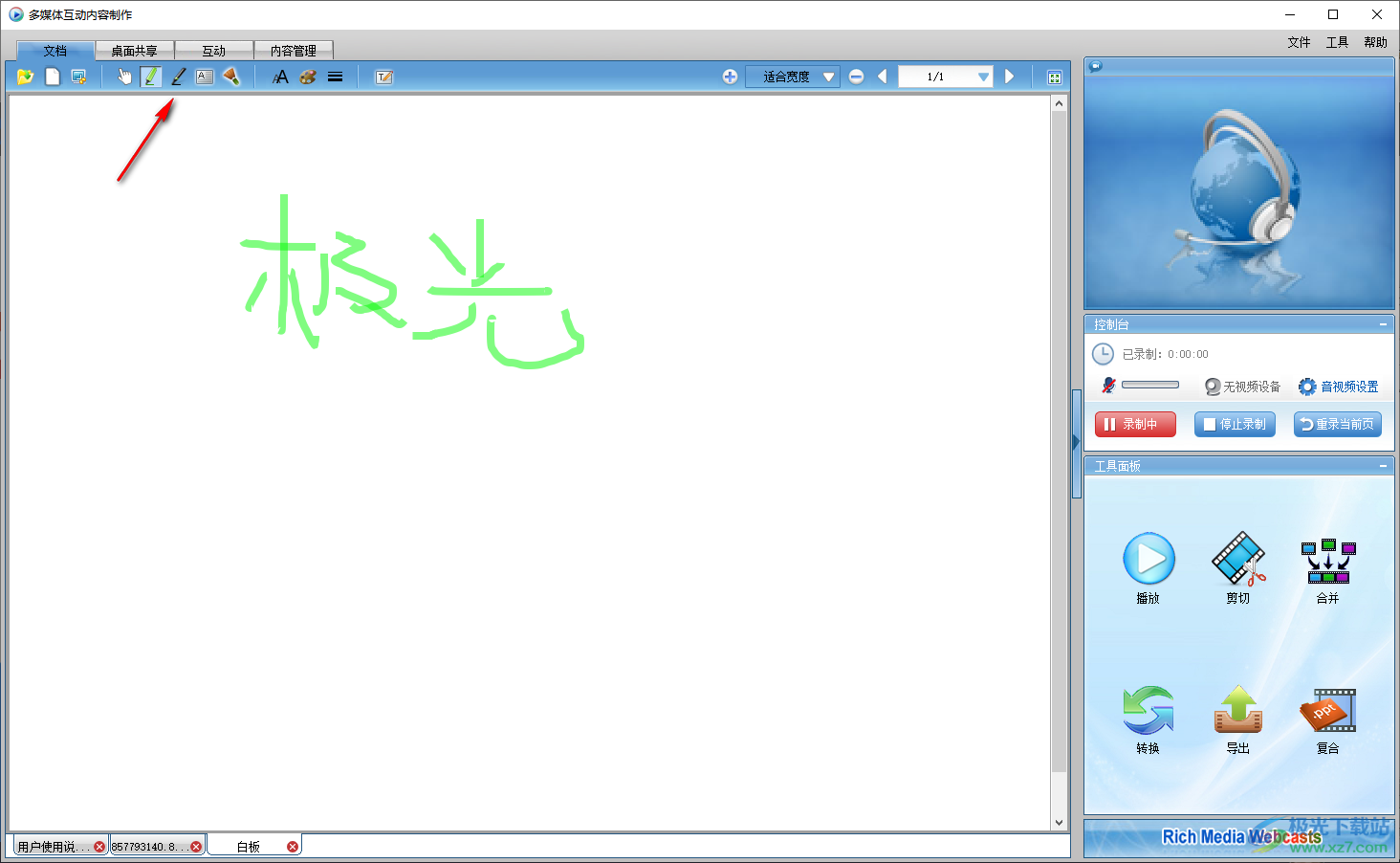Toggle the muted microphone icon
The height and width of the screenshot is (863, 1400).
pos(1108,386)
